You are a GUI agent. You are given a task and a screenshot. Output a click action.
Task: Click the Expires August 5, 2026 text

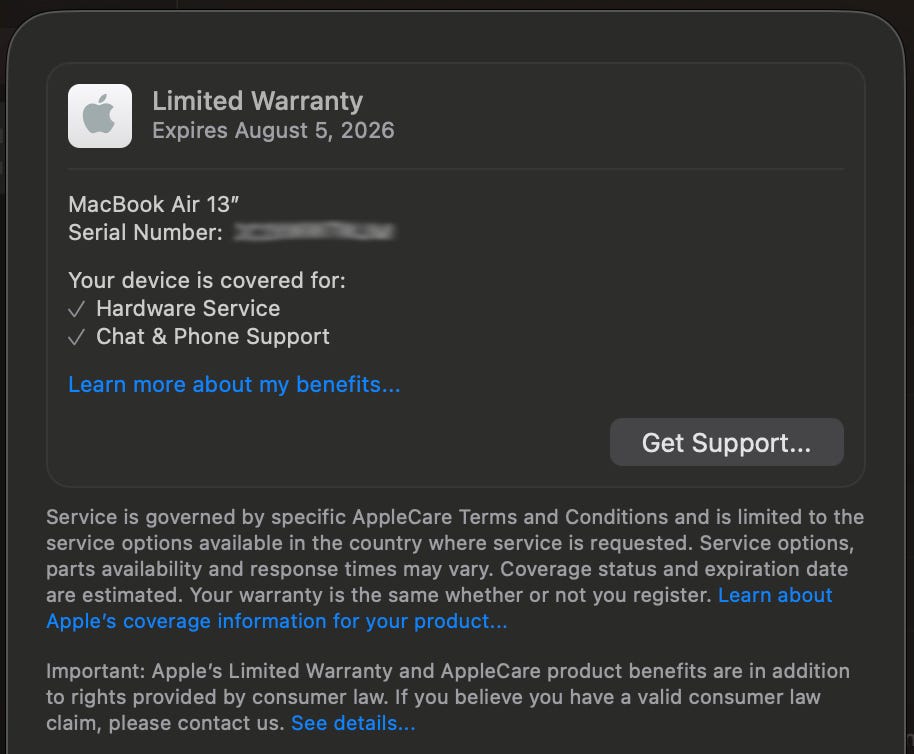coord(273,131)
